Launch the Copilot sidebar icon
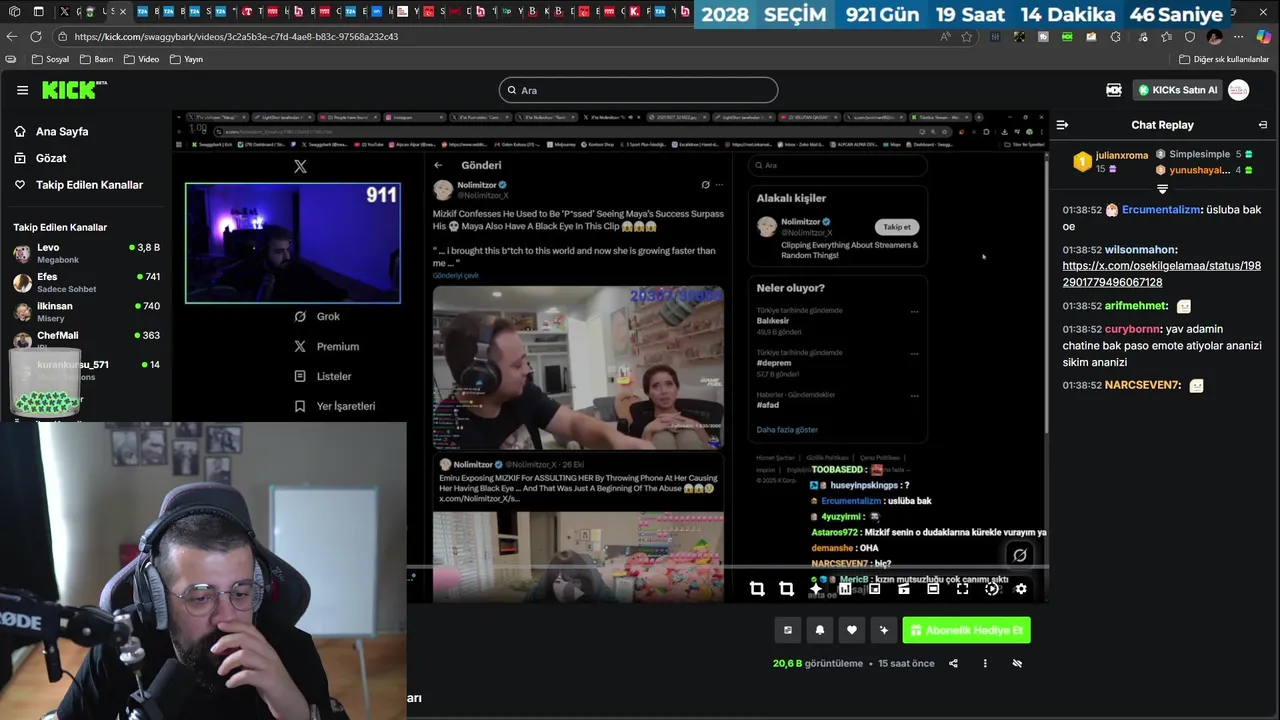Image resolution: width=1280 pixels, height=720 pixels. 1264,37
